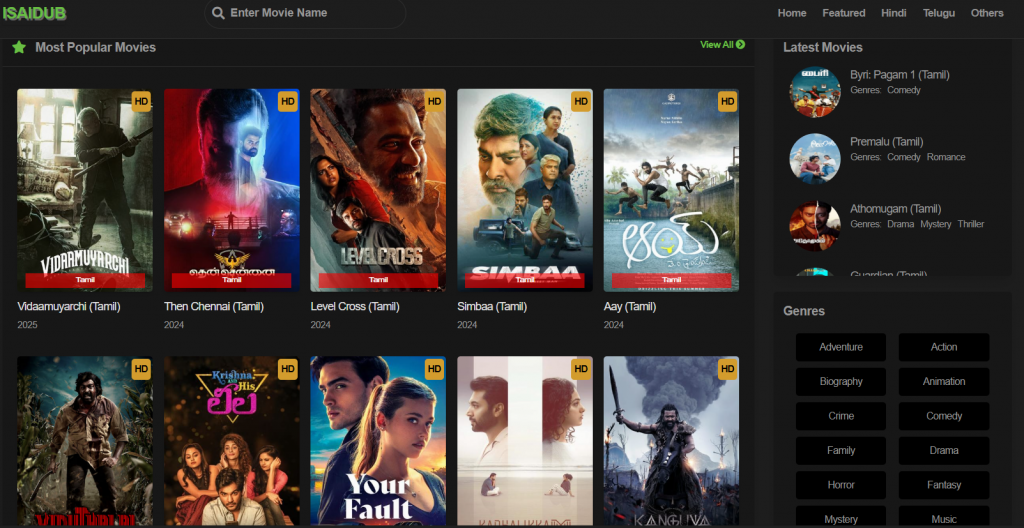Select the Animation genre button

(944, 382)
